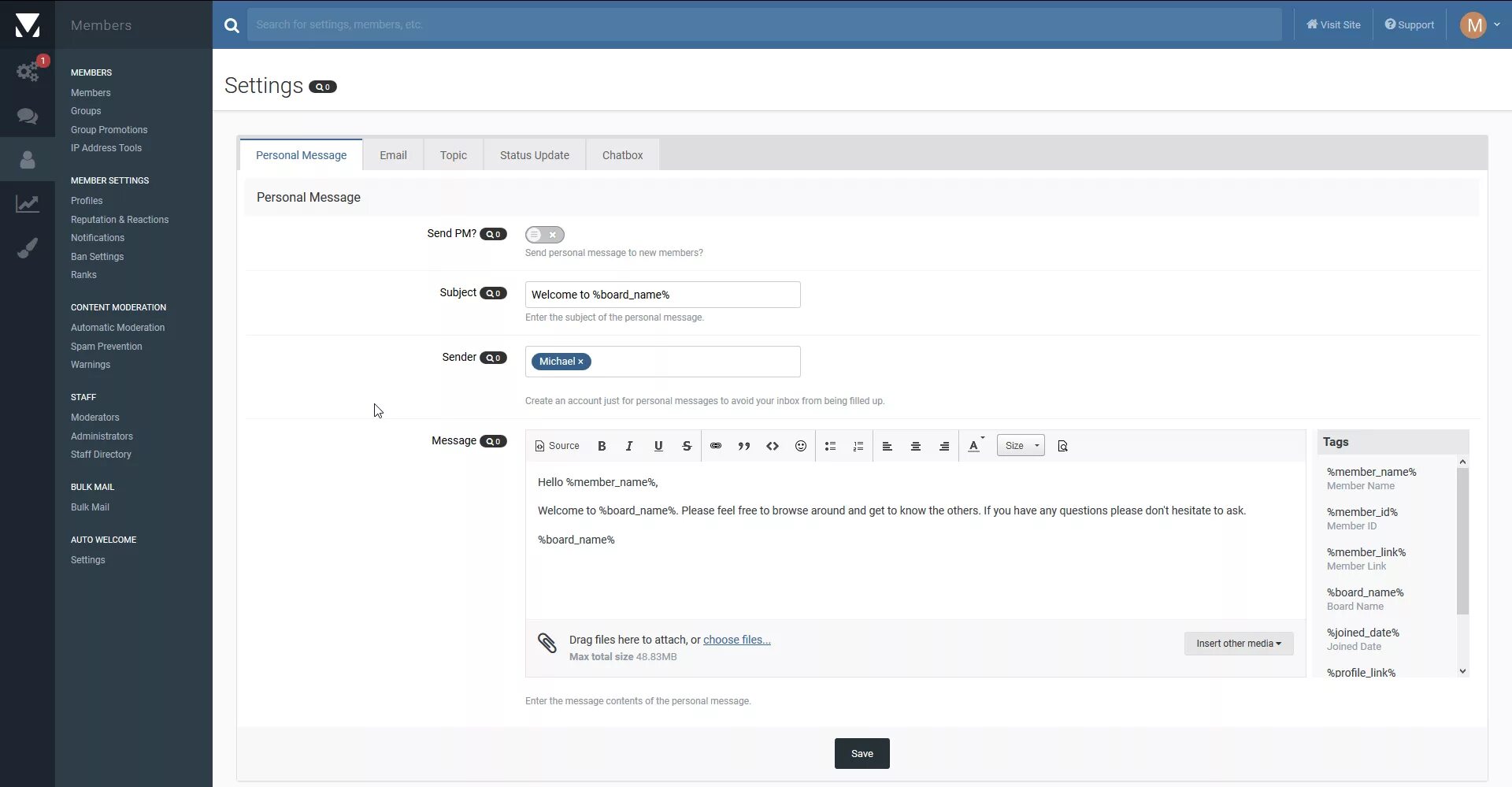Open IP Address Tools menu item

point(106,148)
